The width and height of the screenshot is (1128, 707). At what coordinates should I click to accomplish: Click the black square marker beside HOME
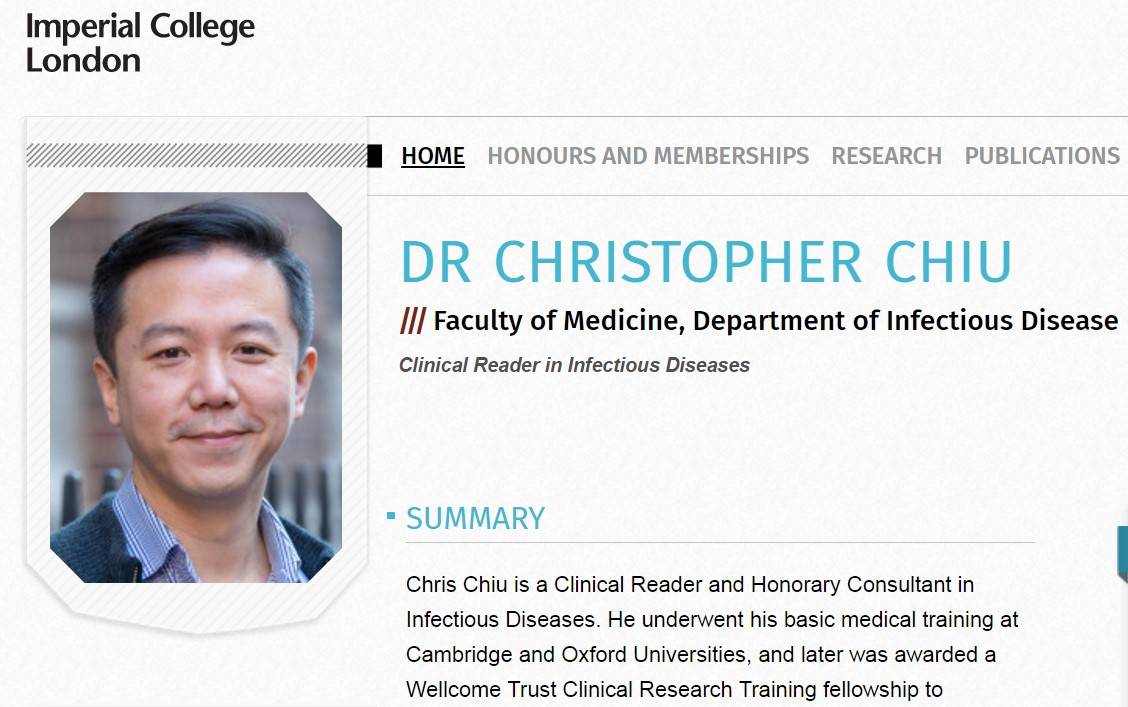tap(375, 156)
